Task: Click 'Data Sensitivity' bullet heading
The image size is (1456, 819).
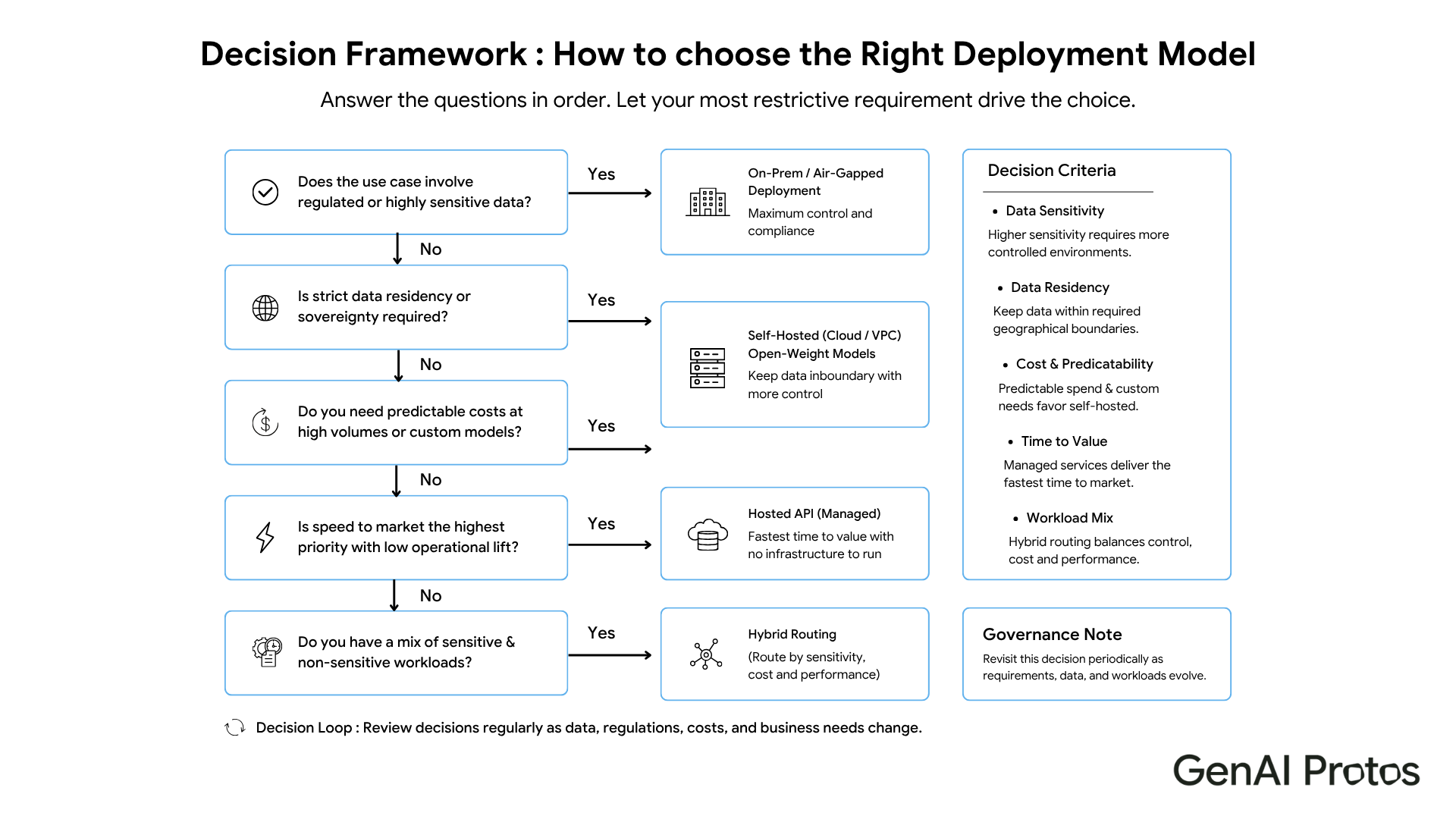Action: [x=1054, y=211]
